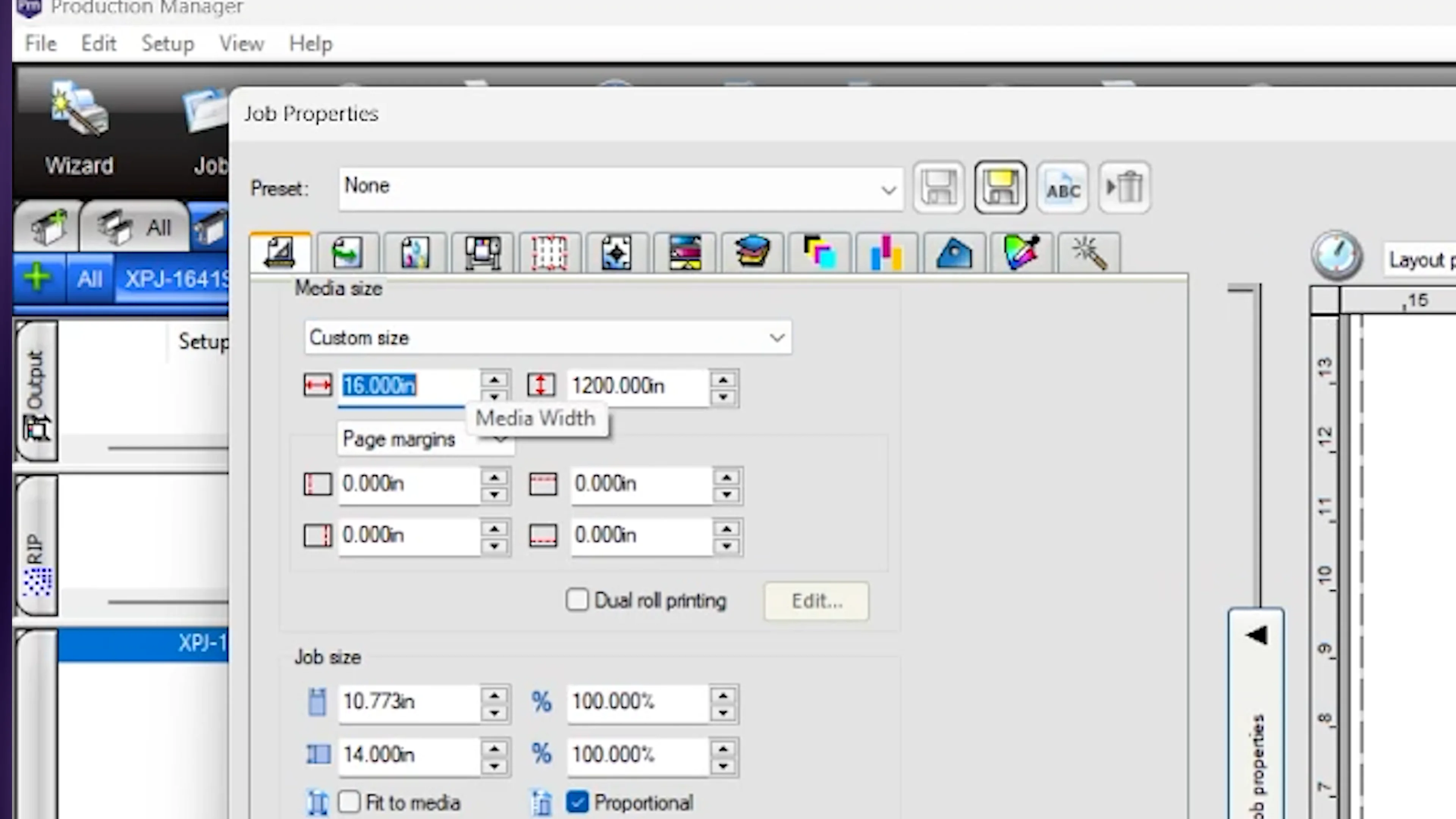Expand the Preset dropdown
This screenshot has width=1456, height=819.
point(888,189)
